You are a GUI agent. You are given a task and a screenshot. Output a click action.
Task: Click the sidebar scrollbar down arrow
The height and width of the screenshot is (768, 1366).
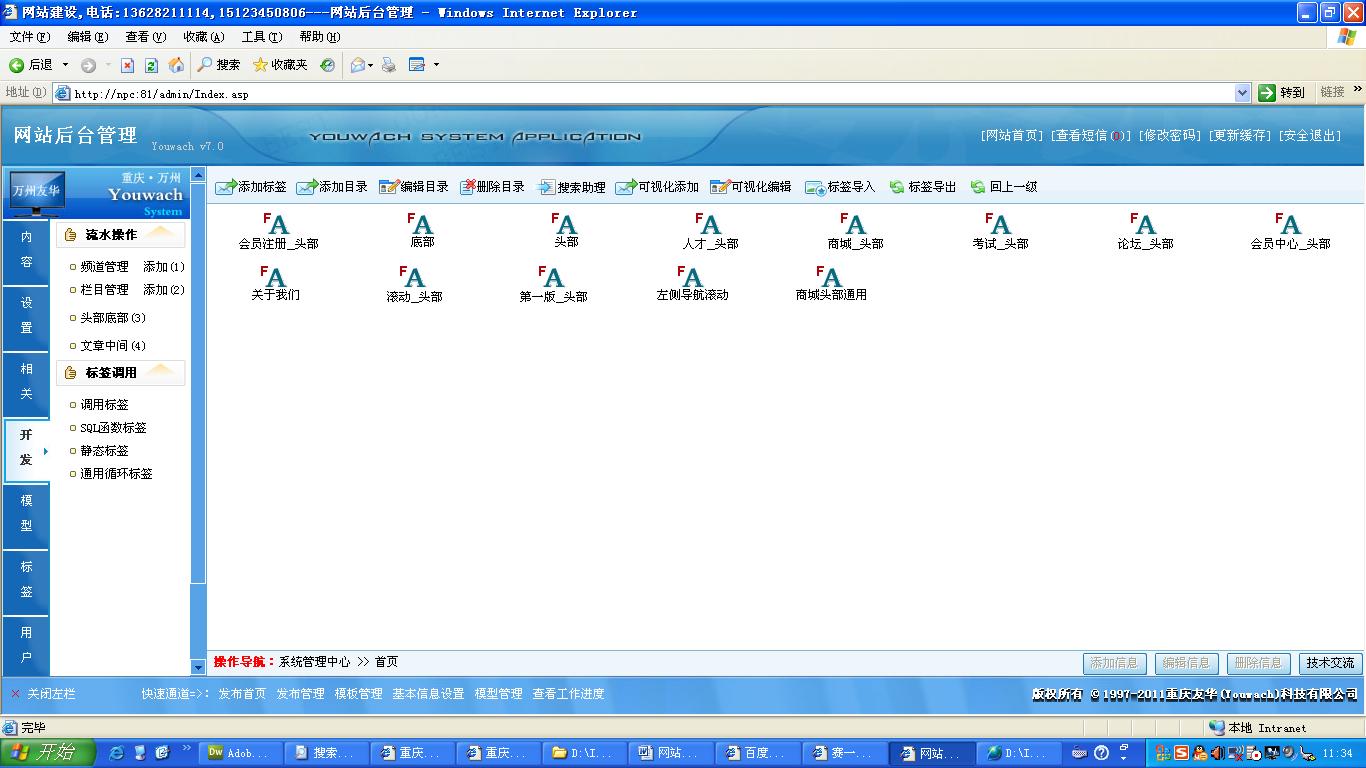point(198,667)
